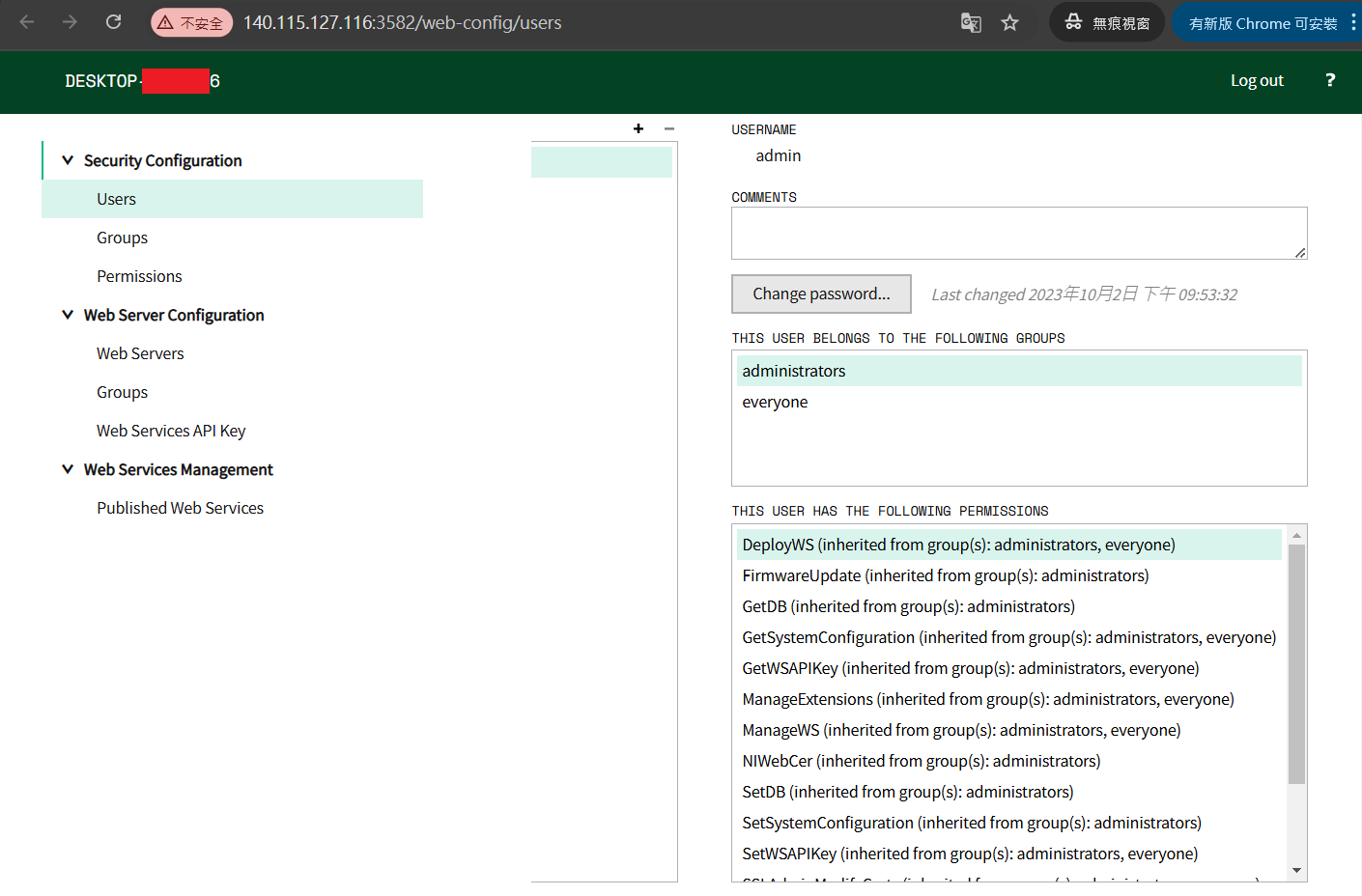The width and height of the screenshot is (1362, 896).
Task: Open Users under Security Configuration
Action: click(232, 199)
